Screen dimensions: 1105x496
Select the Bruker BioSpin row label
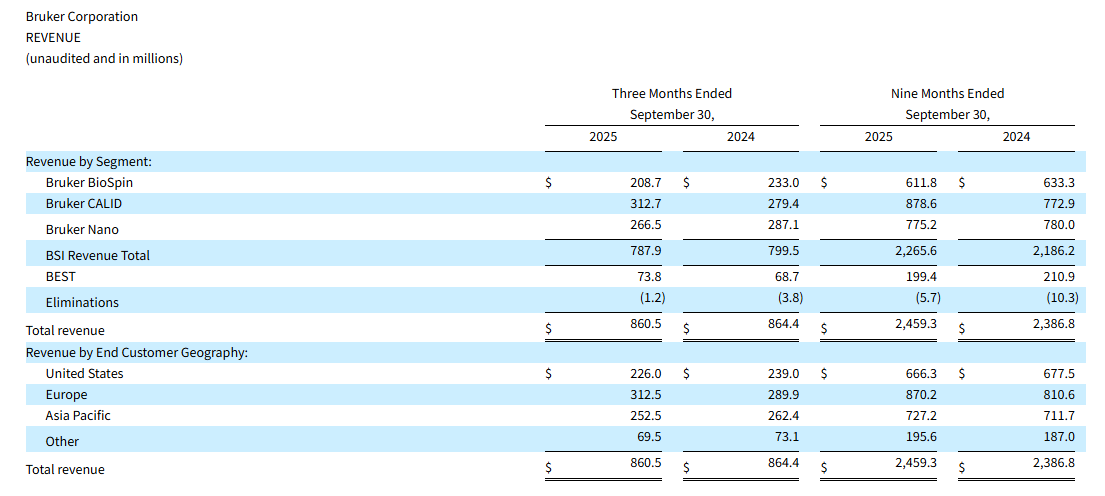pyautogui.click(x=89, y=183)
